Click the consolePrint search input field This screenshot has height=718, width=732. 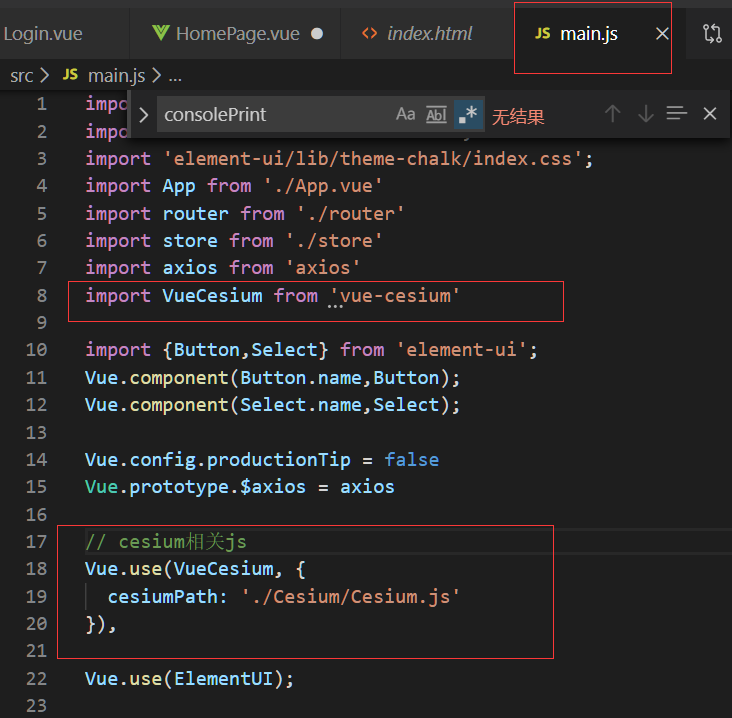(270, 114)
